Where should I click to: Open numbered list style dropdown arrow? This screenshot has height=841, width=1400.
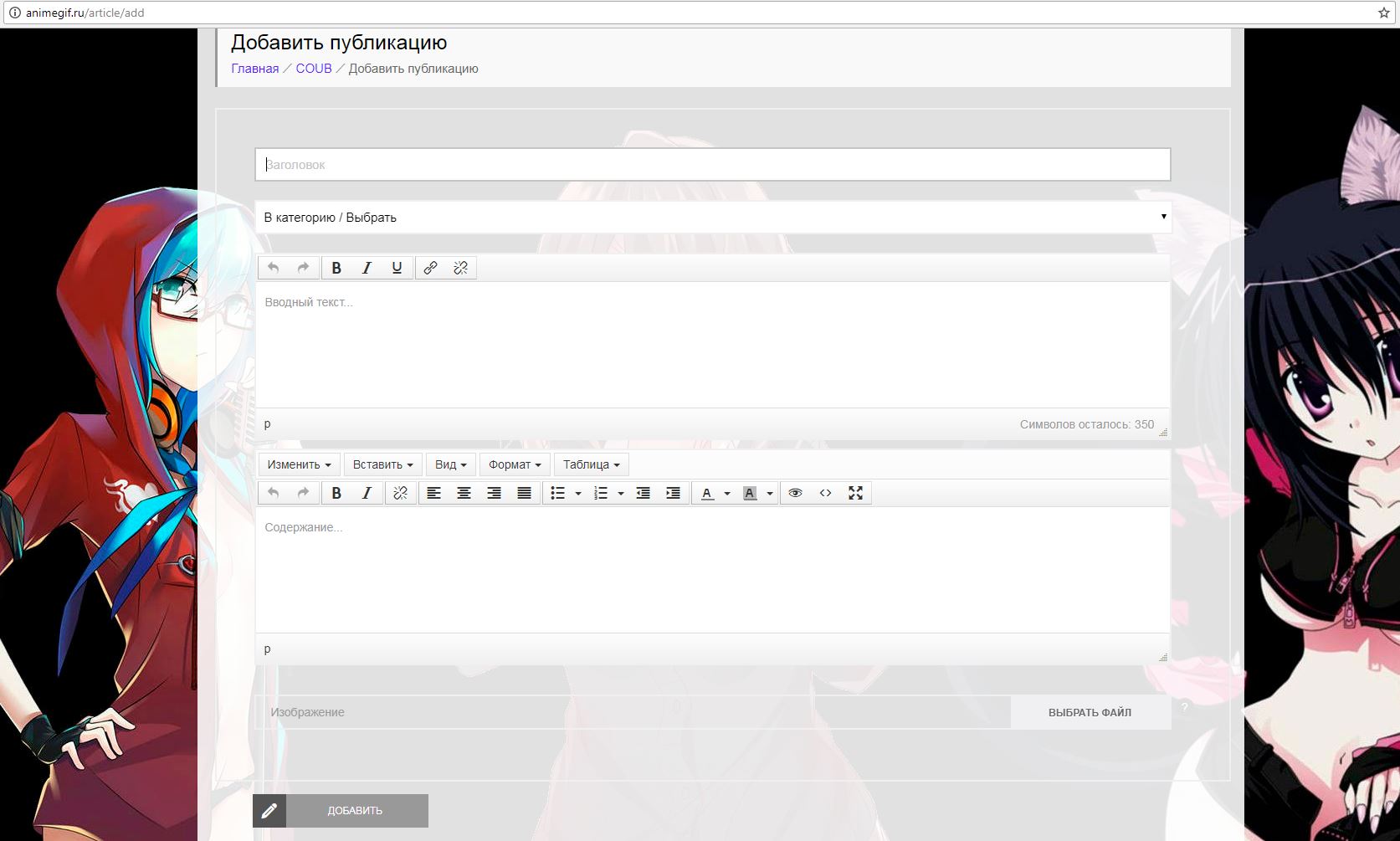[621, 494]
